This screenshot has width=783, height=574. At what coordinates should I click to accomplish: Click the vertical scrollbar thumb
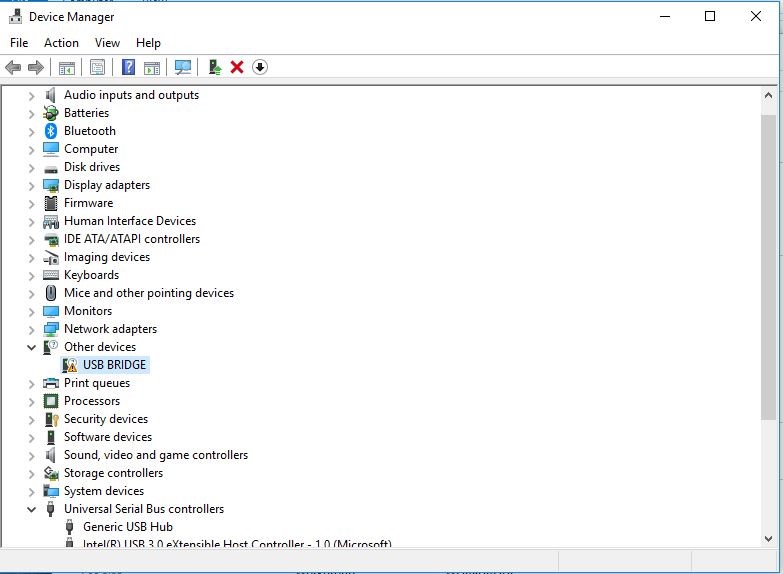tap(769, 267)
